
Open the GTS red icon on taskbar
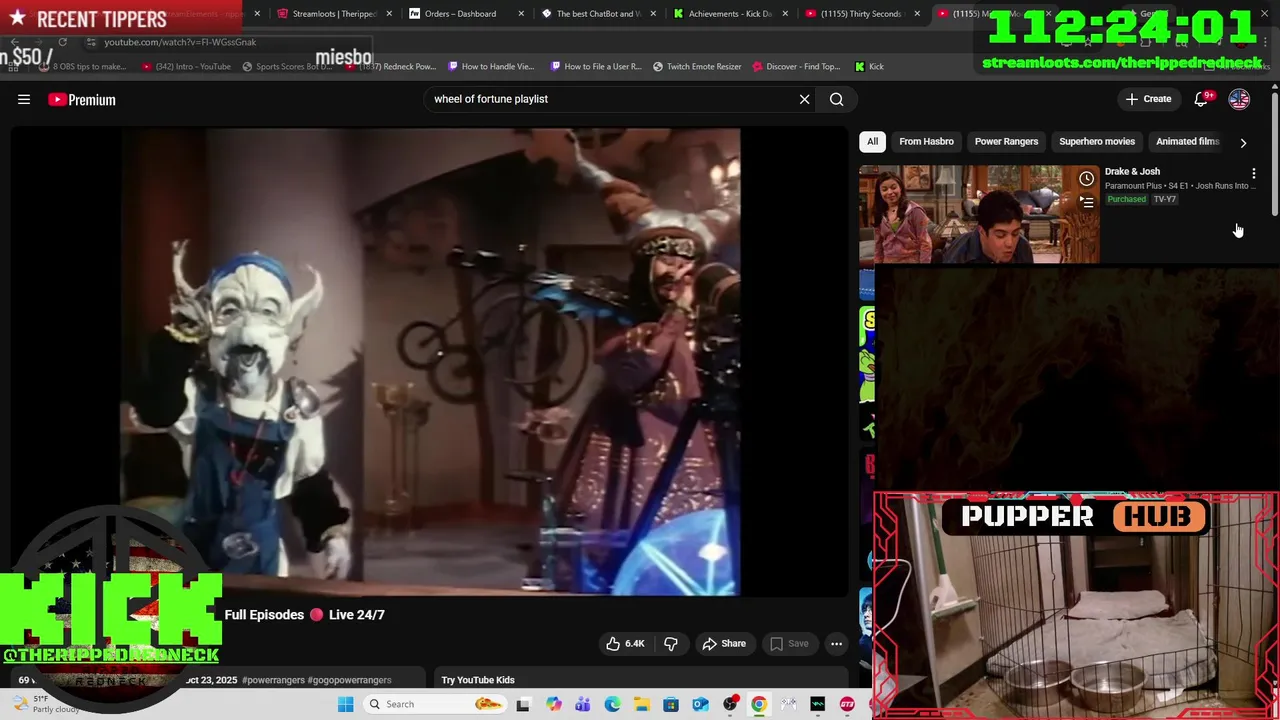(x=847, y=704)
